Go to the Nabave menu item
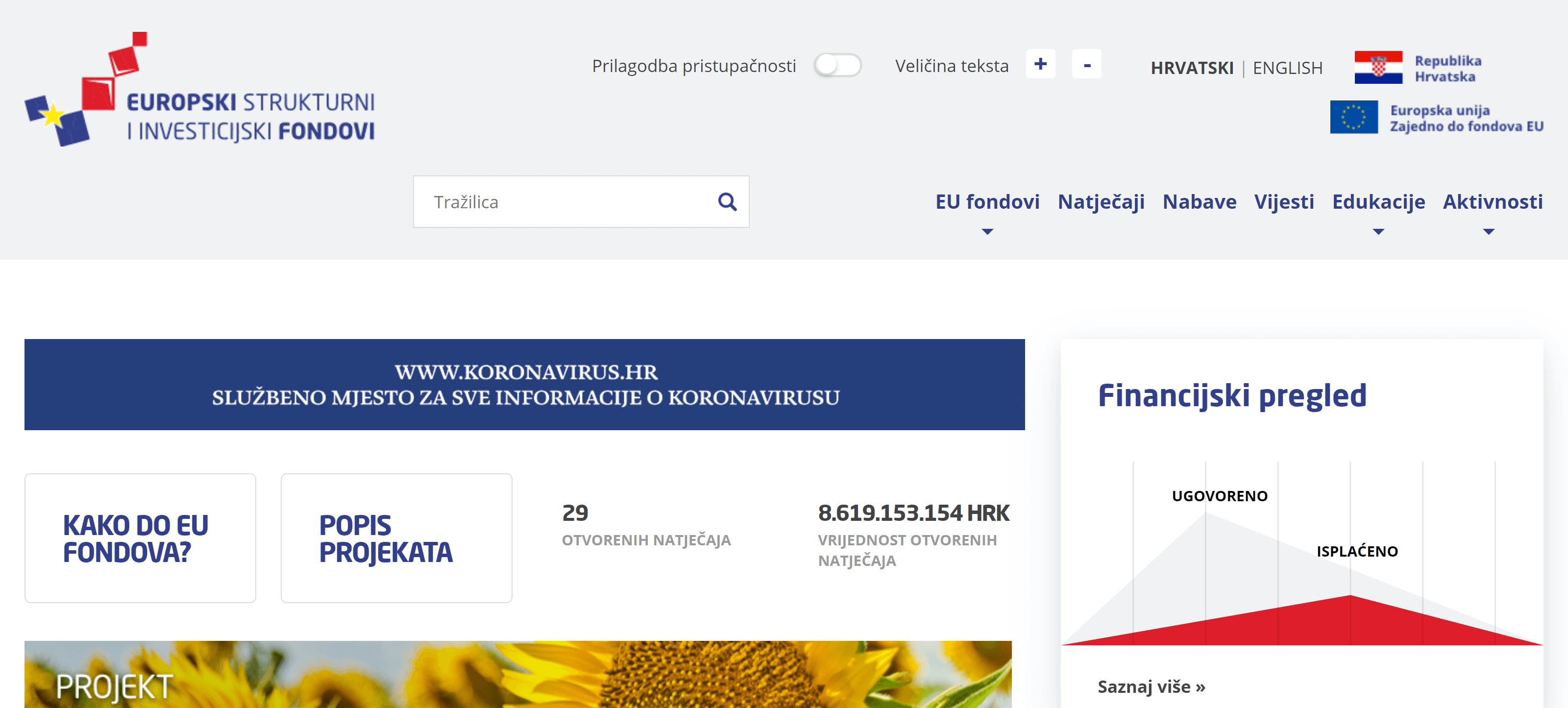The height and width of the screenshot is (708, 1568). 1199,201
